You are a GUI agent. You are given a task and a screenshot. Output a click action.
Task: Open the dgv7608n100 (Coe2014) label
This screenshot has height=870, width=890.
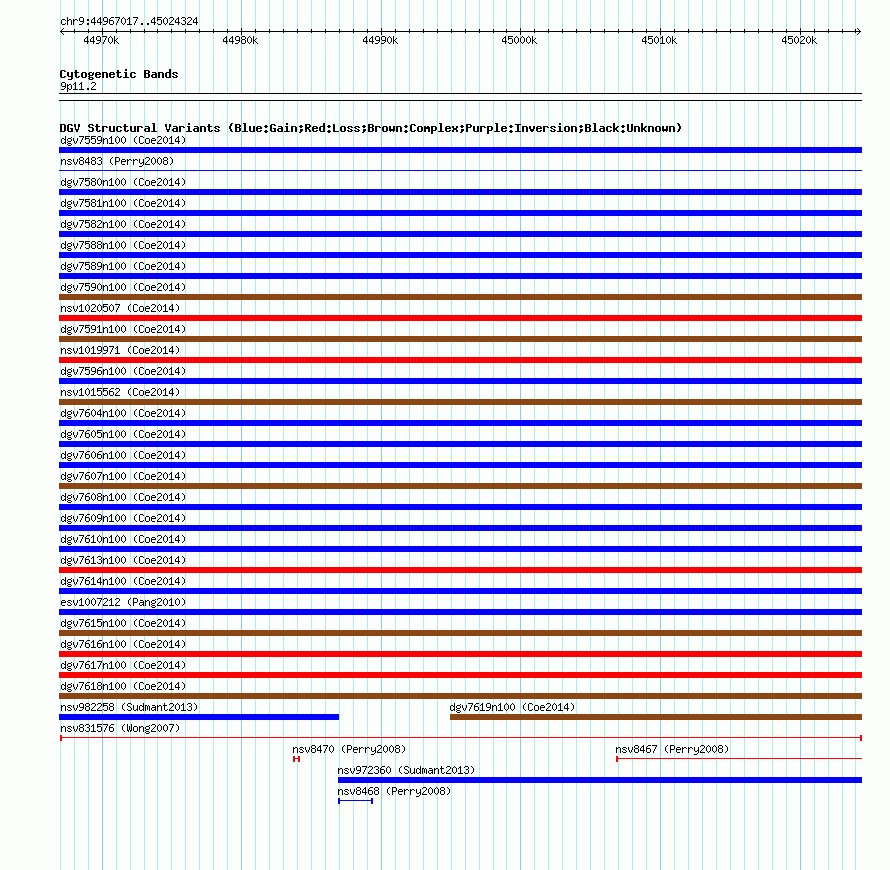pos(123,497)
